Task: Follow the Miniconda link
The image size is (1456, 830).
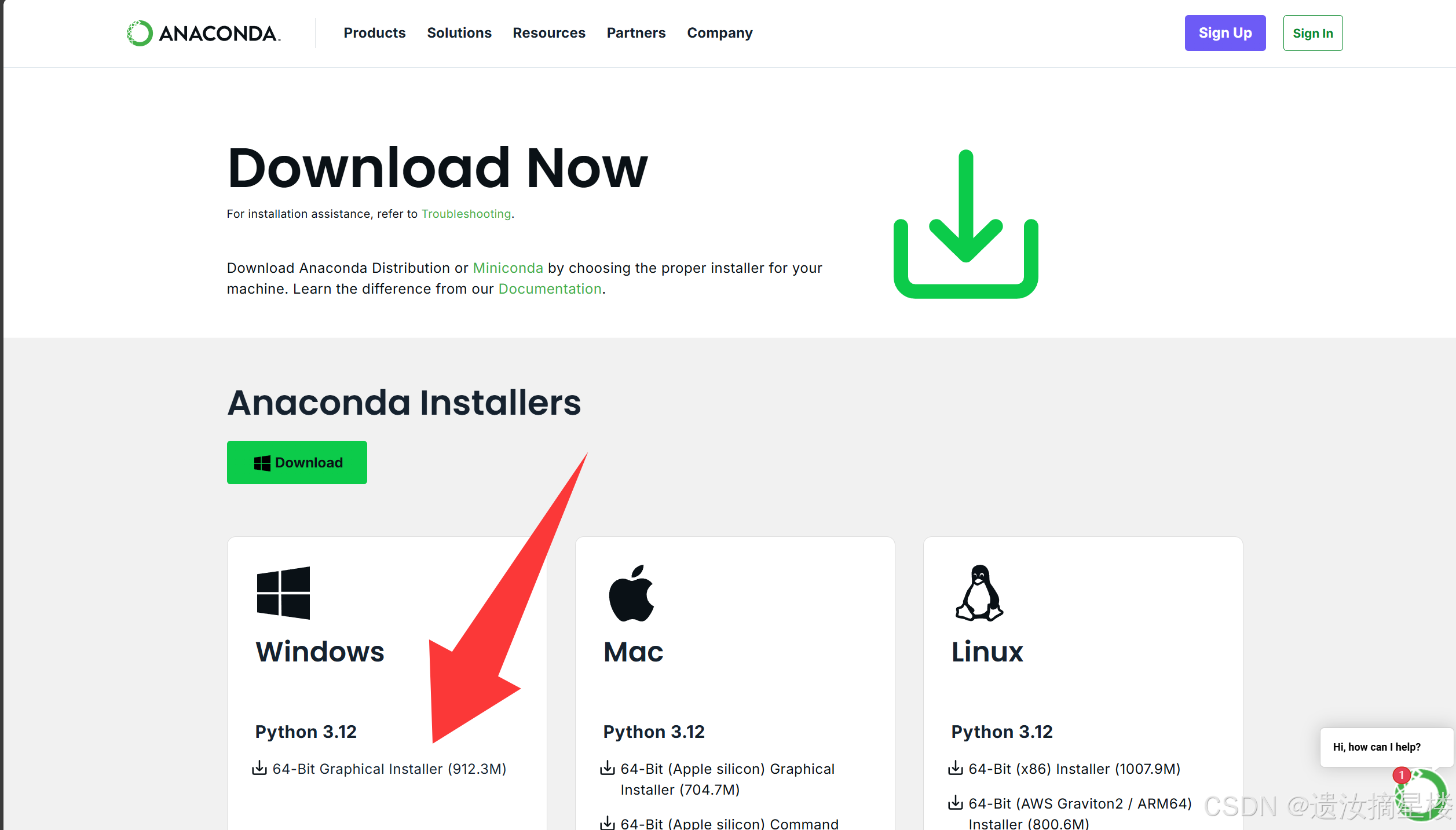Action: [x=507, y=268]
